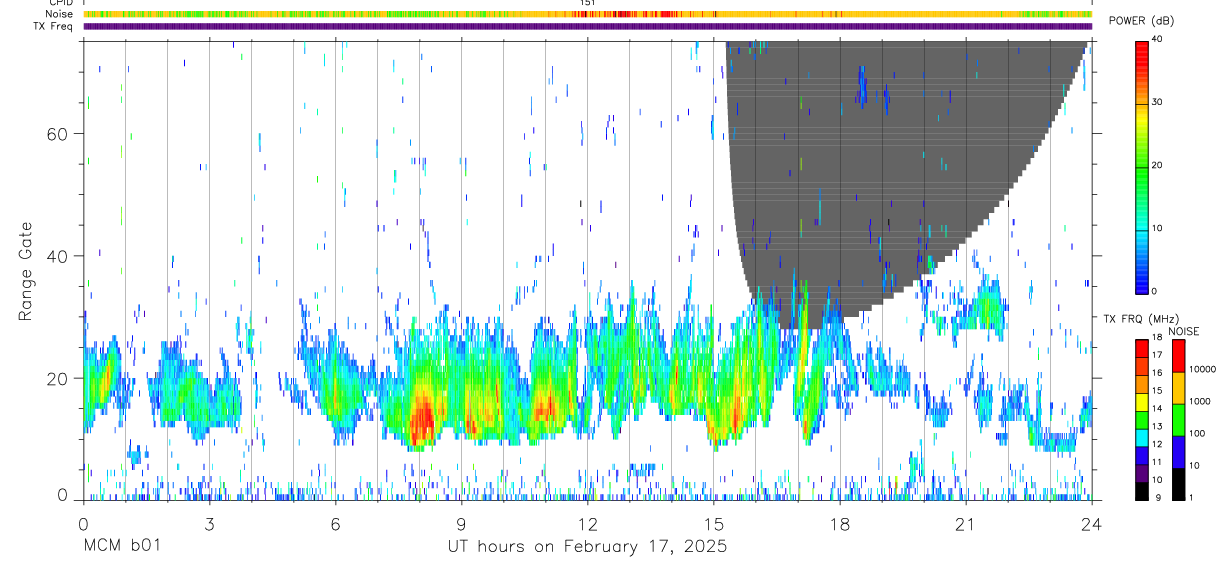Click the 40 tick on Range Gate axis
1228x567 pixels.
58,256
